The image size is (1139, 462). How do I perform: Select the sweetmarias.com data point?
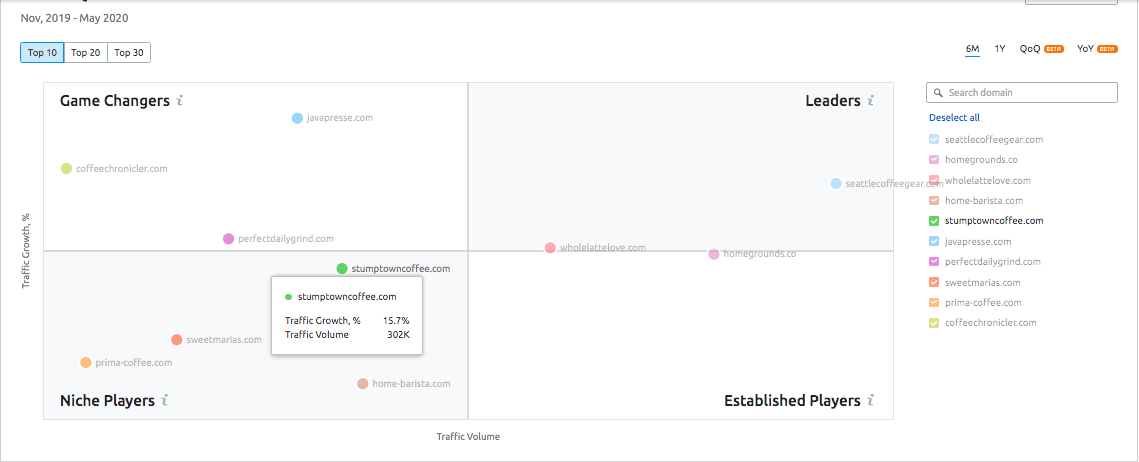click(x=177, y=340)
